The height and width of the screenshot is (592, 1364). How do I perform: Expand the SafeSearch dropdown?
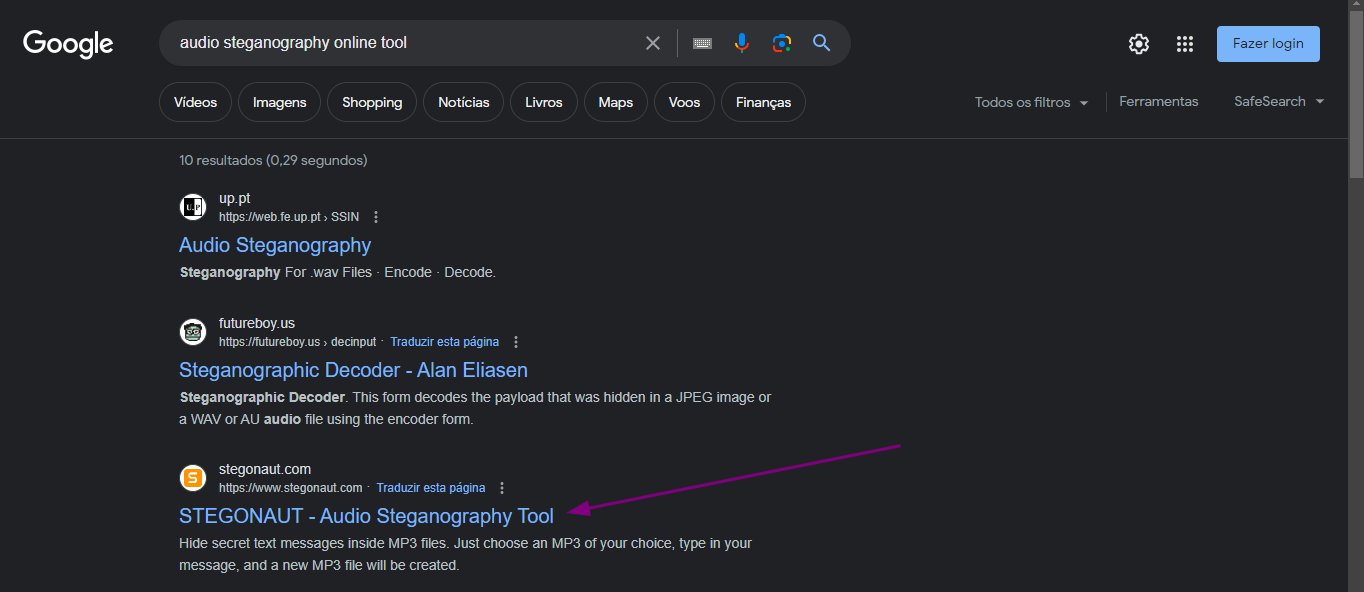coord(1279,101)
